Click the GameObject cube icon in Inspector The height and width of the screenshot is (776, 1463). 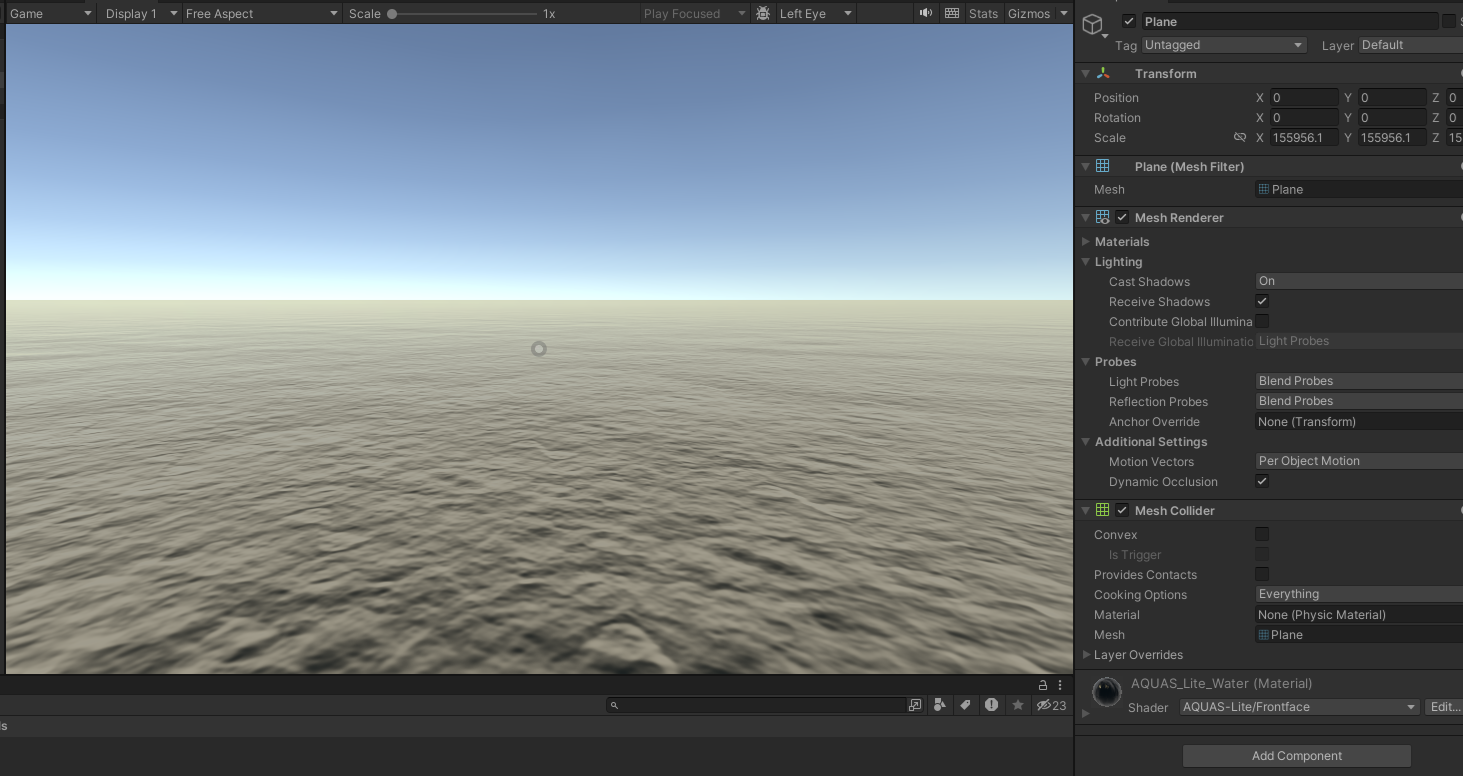click(1093, 24)
